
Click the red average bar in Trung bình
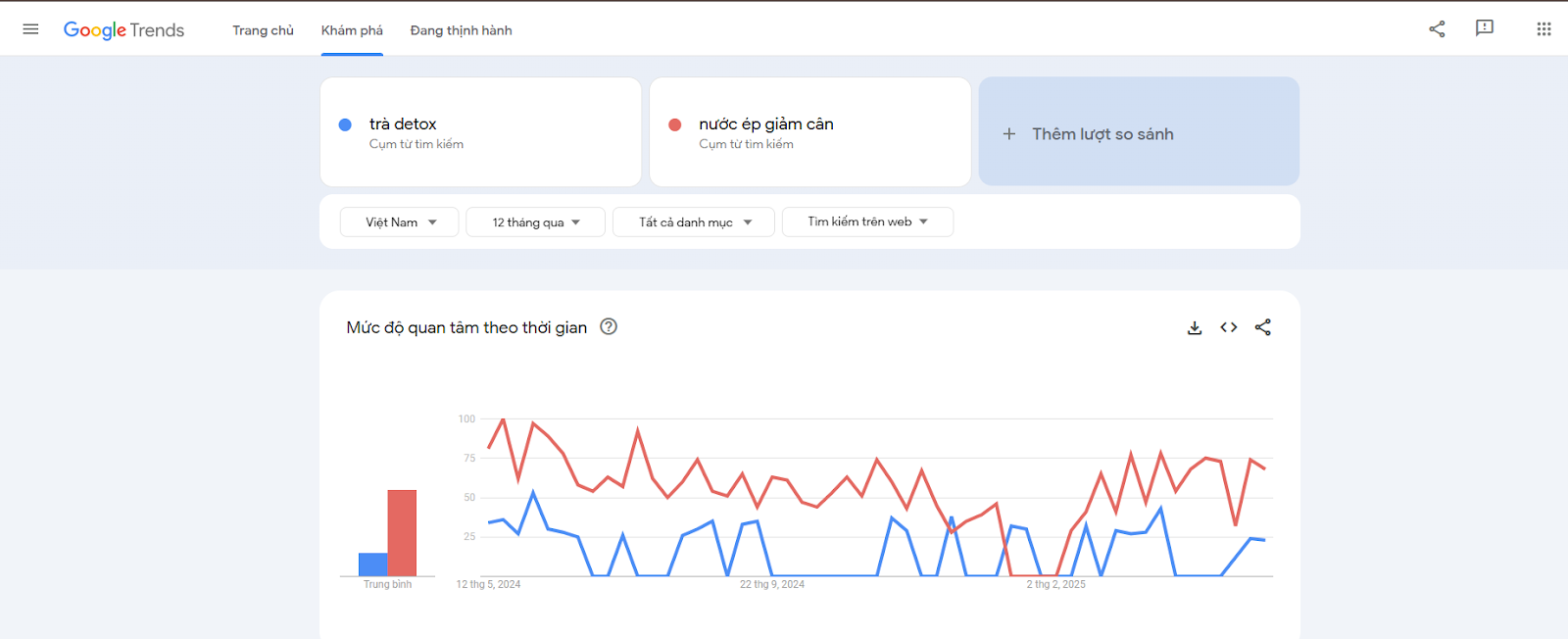click(x=402, y=532)
